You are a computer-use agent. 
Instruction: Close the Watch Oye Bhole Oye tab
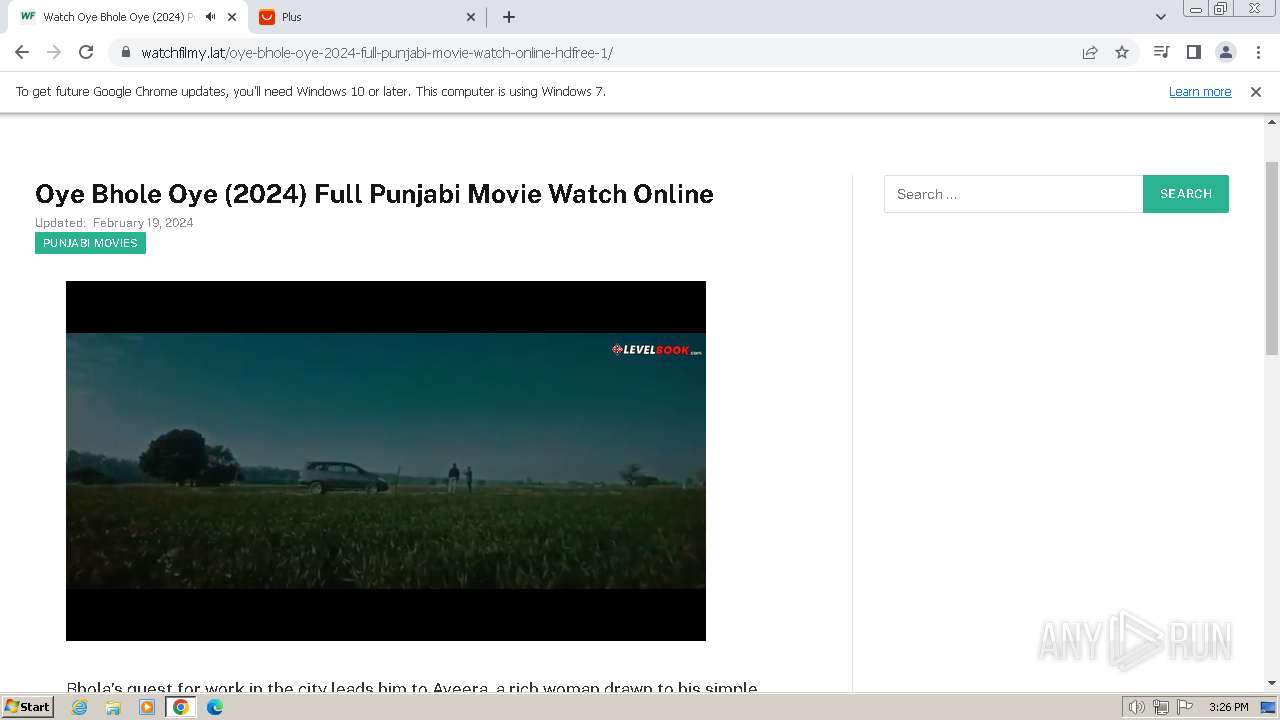(232, 17)
